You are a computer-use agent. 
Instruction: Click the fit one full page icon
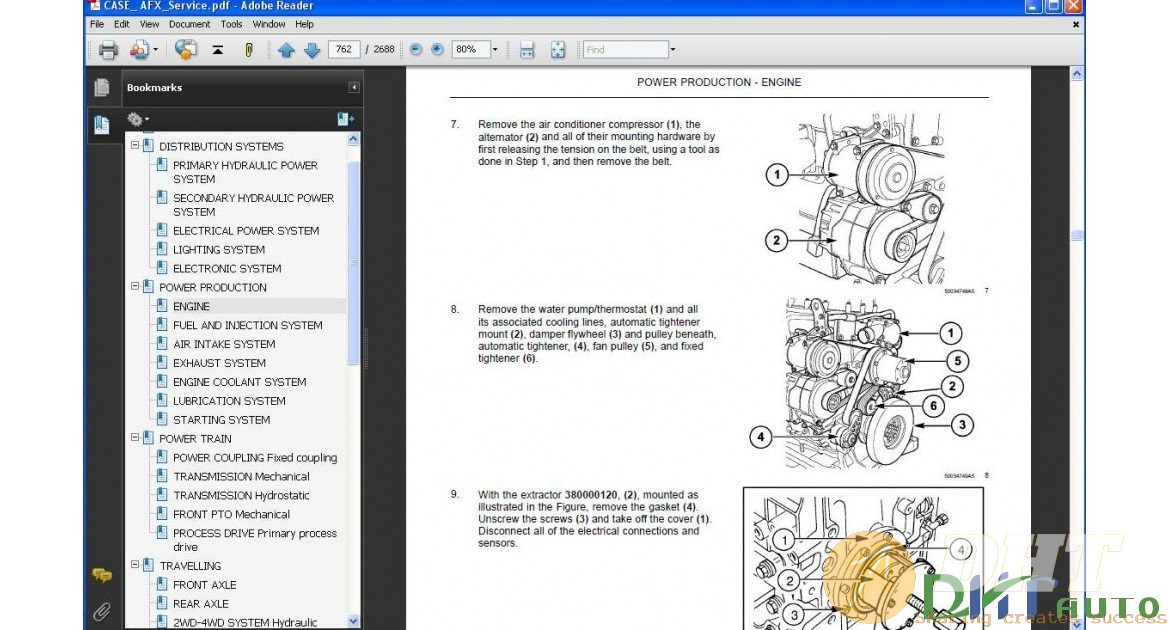tap(558, 50)
